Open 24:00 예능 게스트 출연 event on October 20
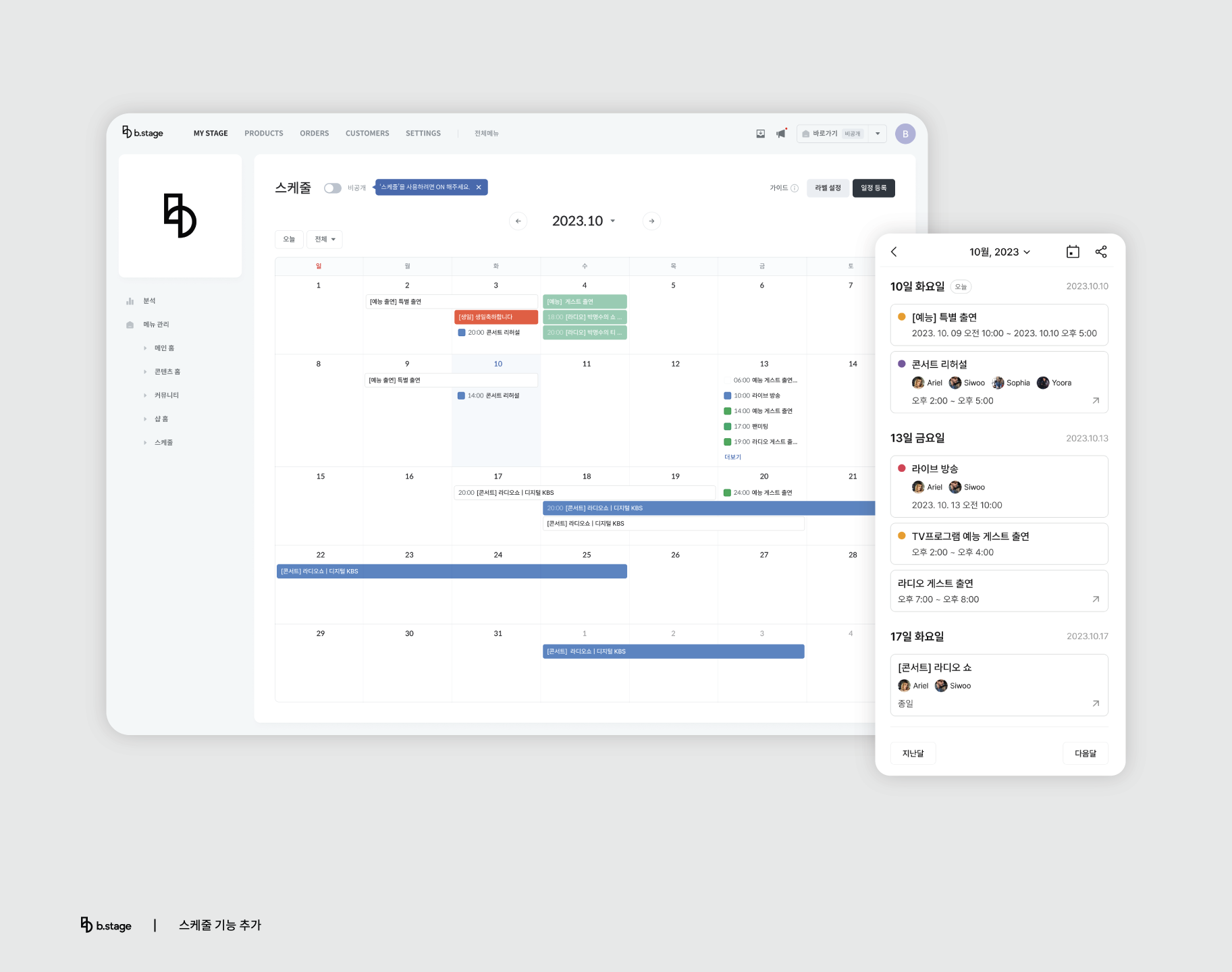Viewport: 1232px width, 972px height. 758,493
